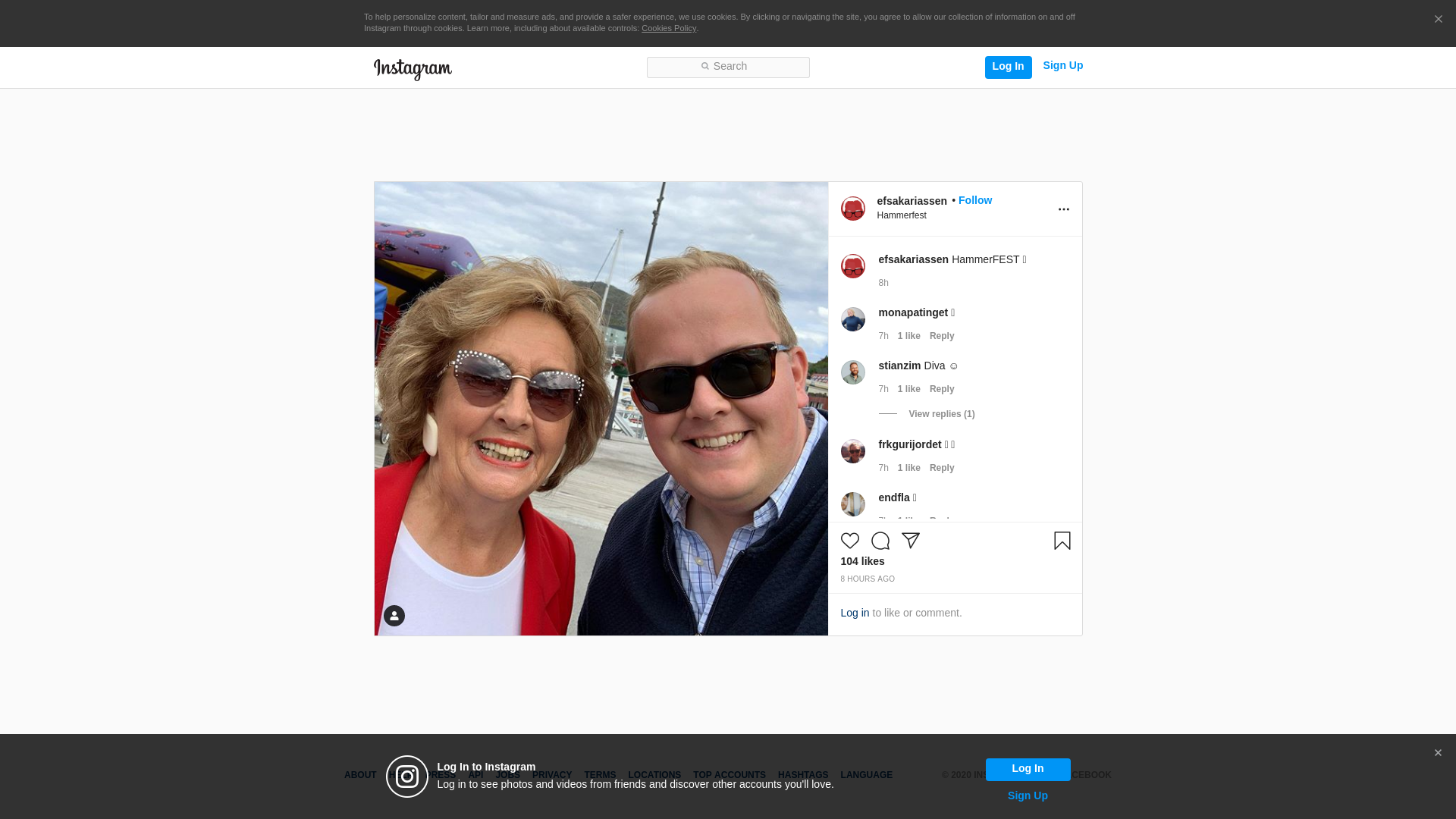Click stianzim's profile avatar
The height and width of the screenshot is (819, 1456).
point(852,372)
